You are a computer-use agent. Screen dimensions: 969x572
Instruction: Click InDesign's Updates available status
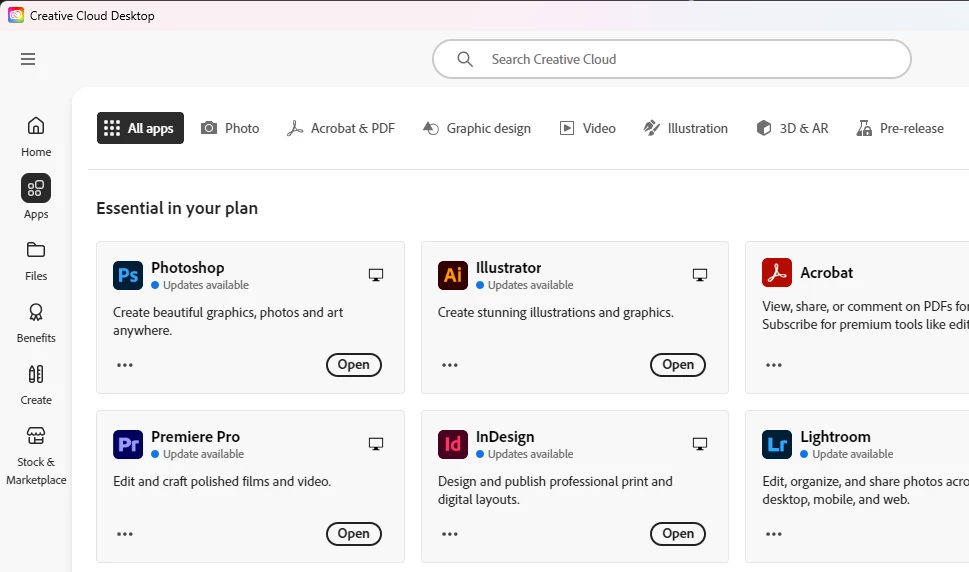(x=525, y=455)
